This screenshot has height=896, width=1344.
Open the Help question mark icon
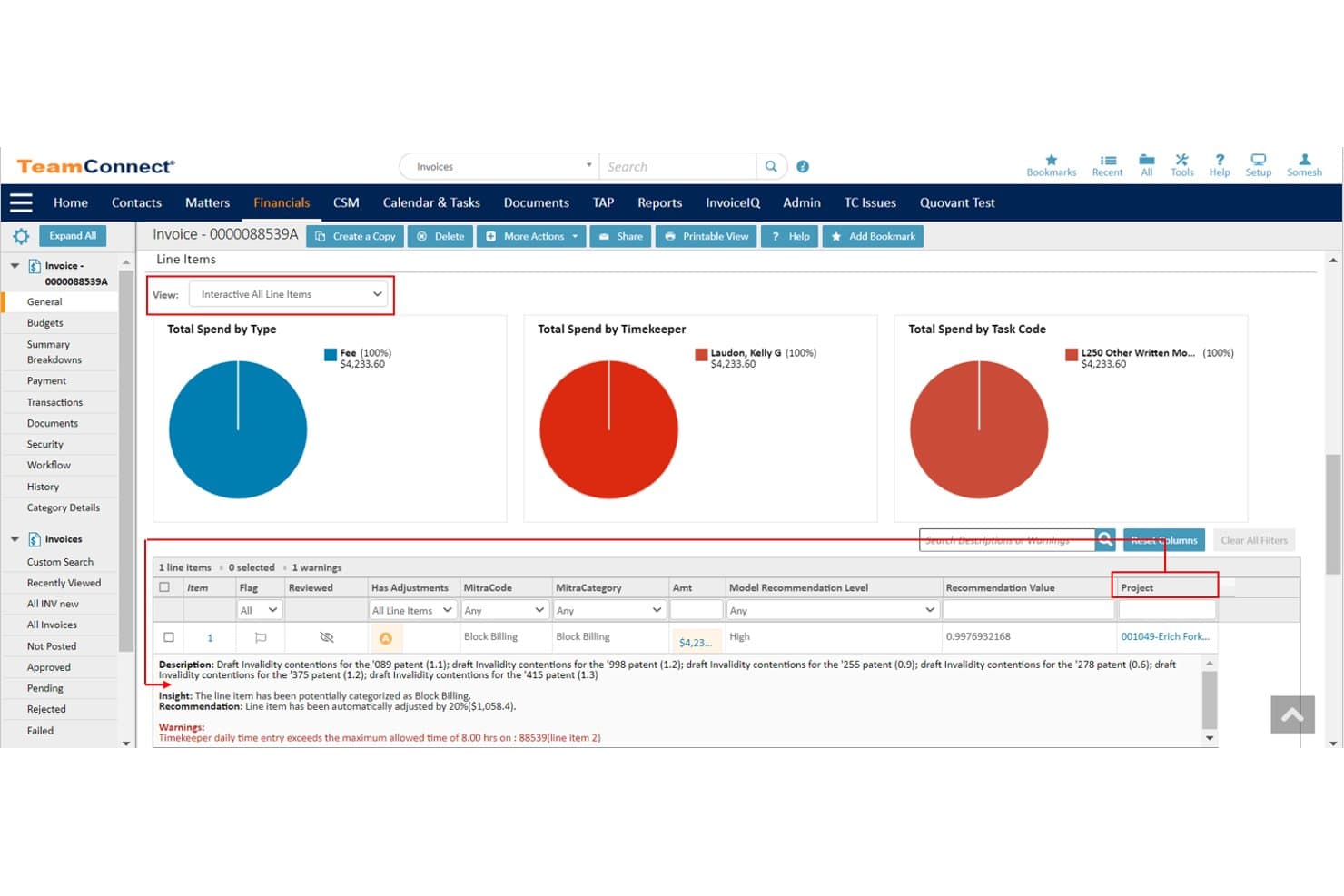(x=1220, y=160)
